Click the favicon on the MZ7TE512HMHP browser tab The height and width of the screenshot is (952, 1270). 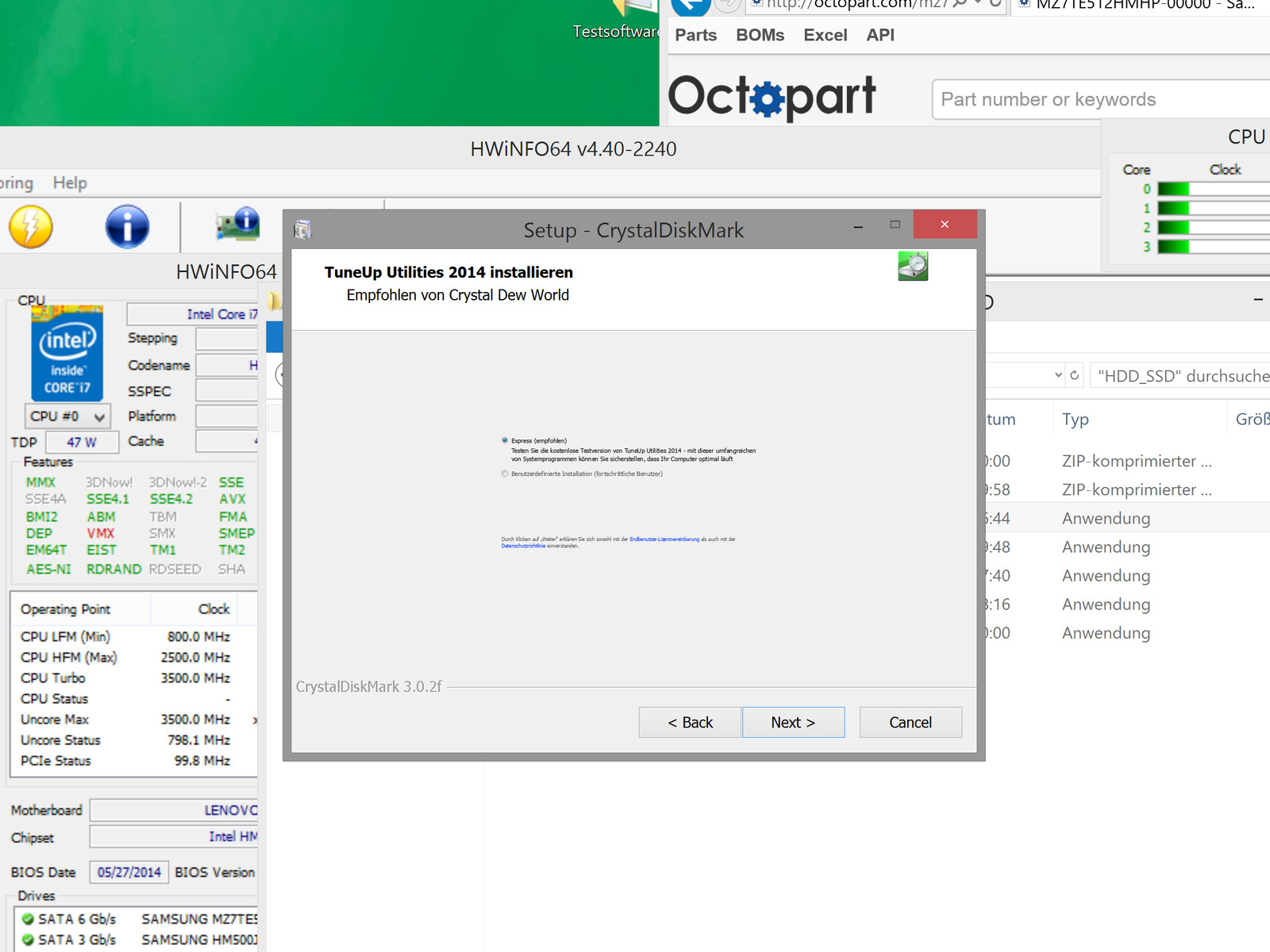coord(1024,3)
